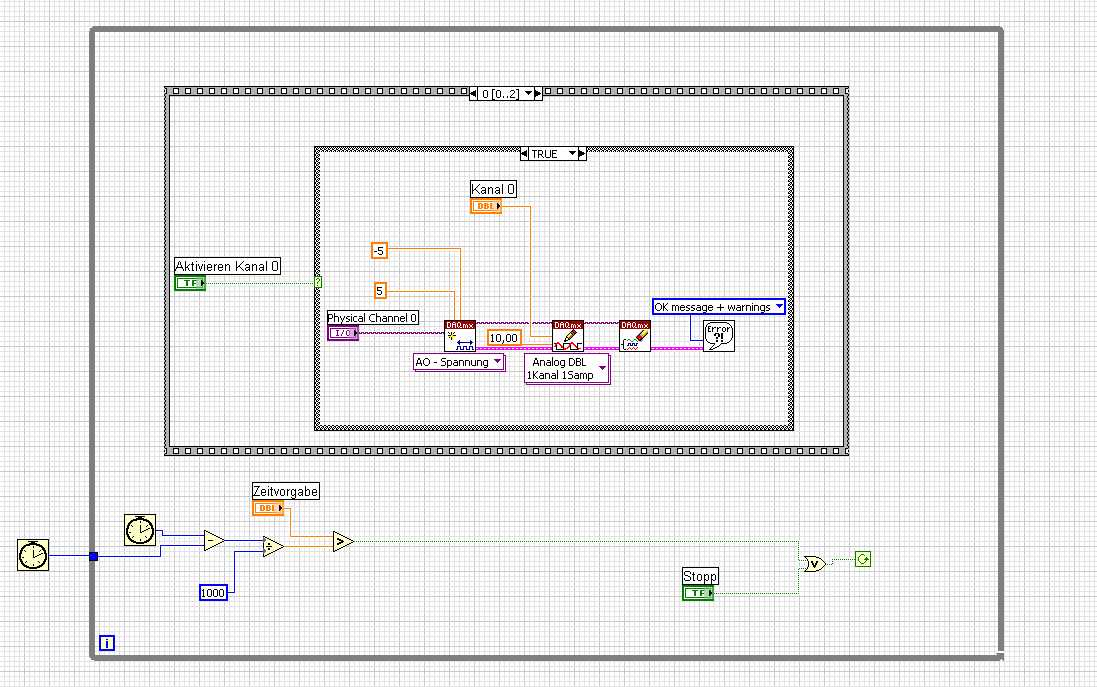The width and height of the screenshot is (1097, 687).
Task: Select the DAQmx Write node
Action: coord(567,336)
